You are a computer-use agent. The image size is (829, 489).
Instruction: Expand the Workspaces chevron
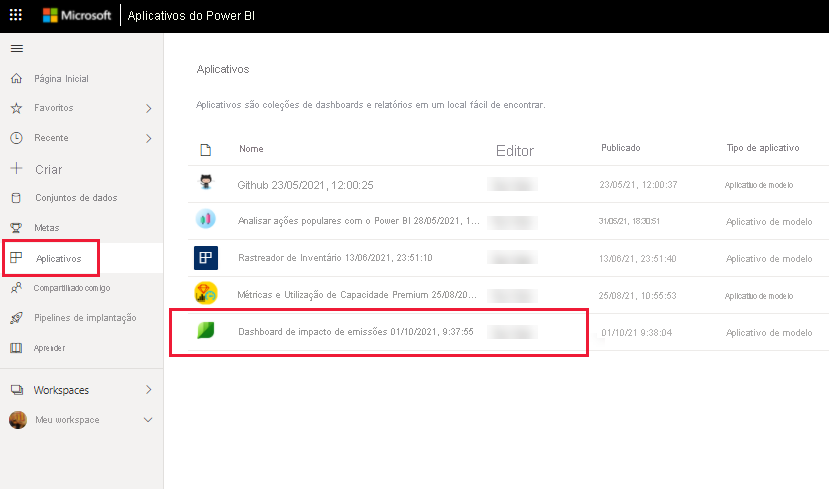[149, 390]
